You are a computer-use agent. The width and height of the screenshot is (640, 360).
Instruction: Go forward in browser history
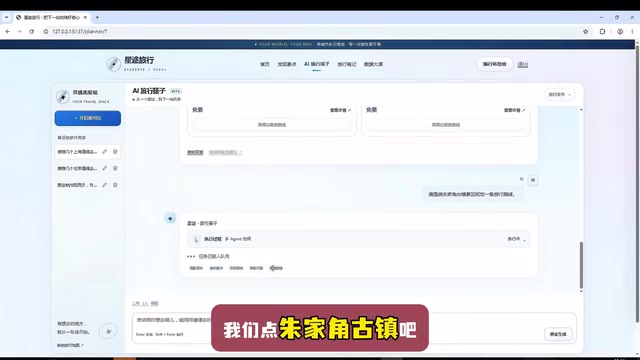(19, 31)
